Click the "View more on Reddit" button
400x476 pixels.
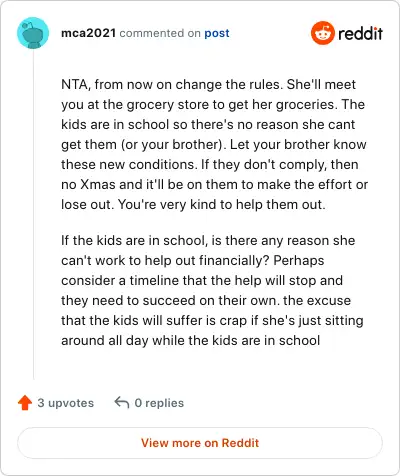click(200, 443)
